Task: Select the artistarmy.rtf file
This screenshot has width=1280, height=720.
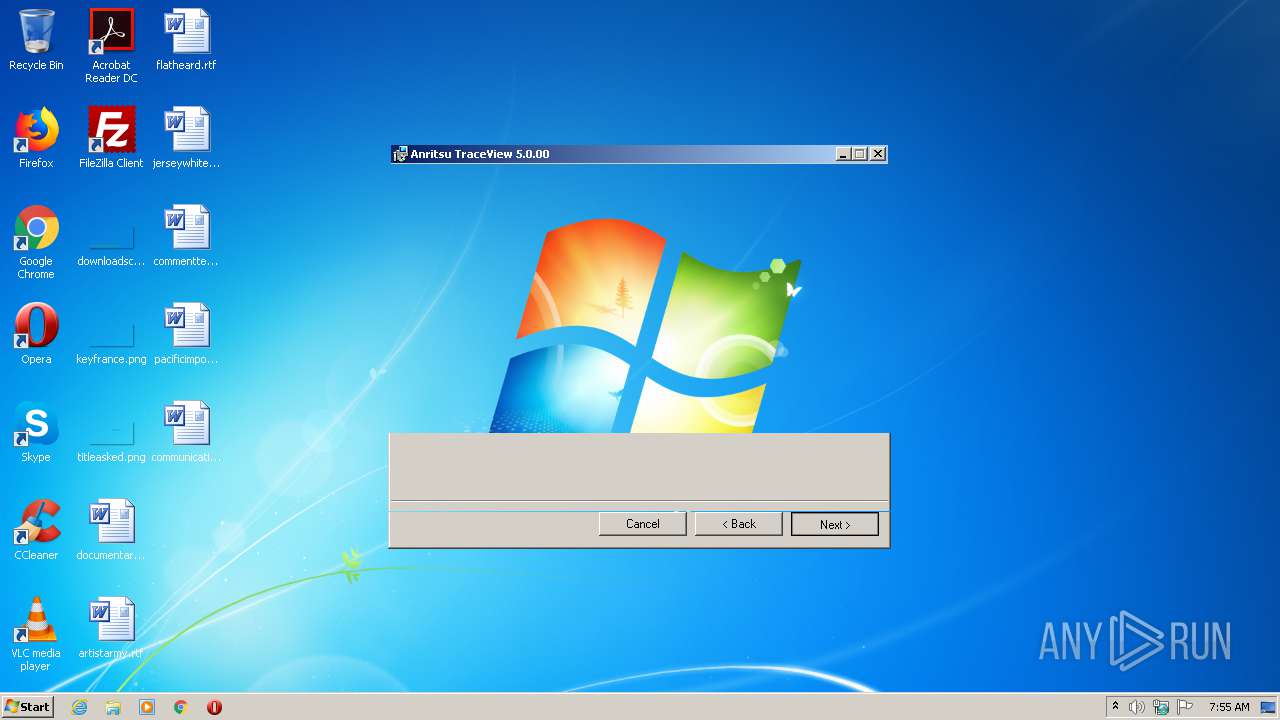Action: click(111, 628)
